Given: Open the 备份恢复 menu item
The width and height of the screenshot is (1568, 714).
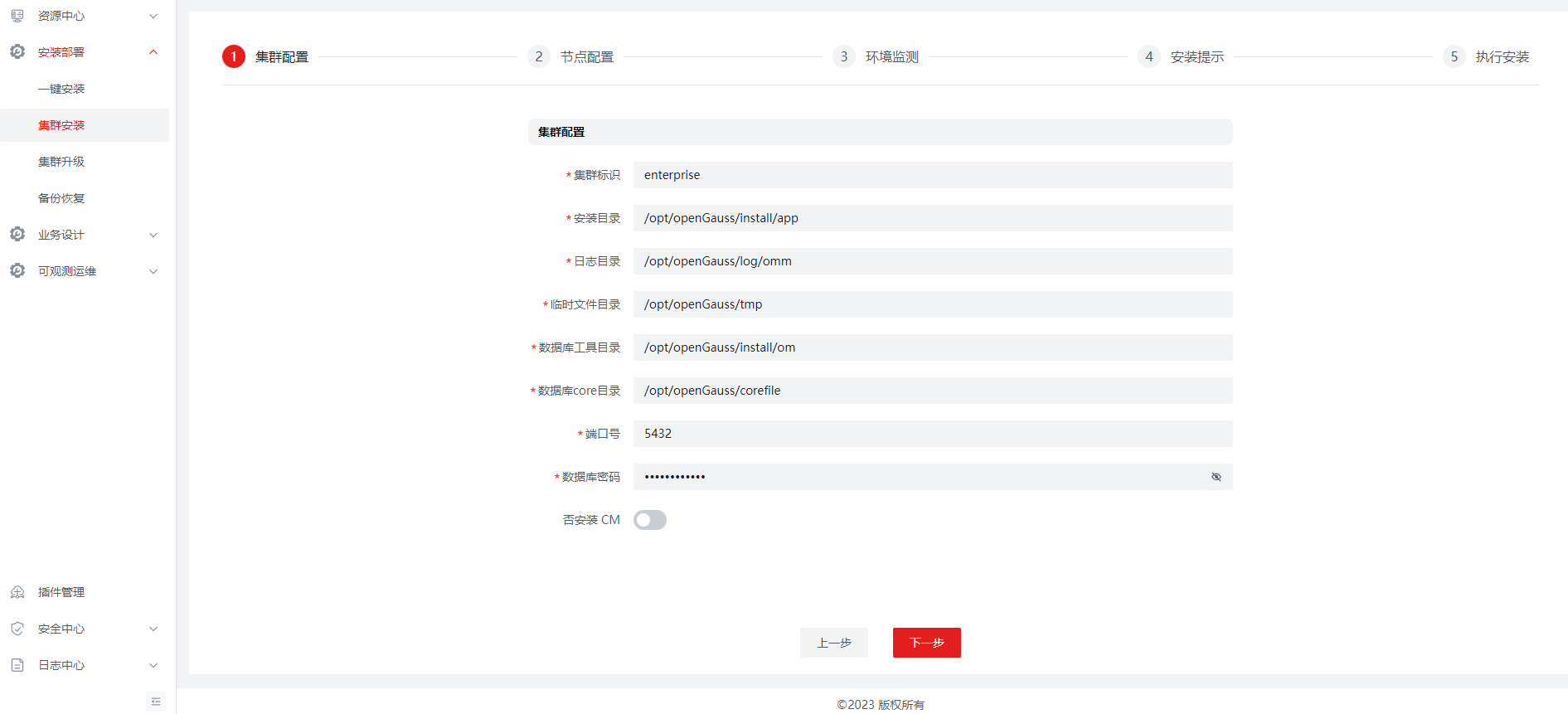Looking at the screenshot, I should (x=61, y=198).
